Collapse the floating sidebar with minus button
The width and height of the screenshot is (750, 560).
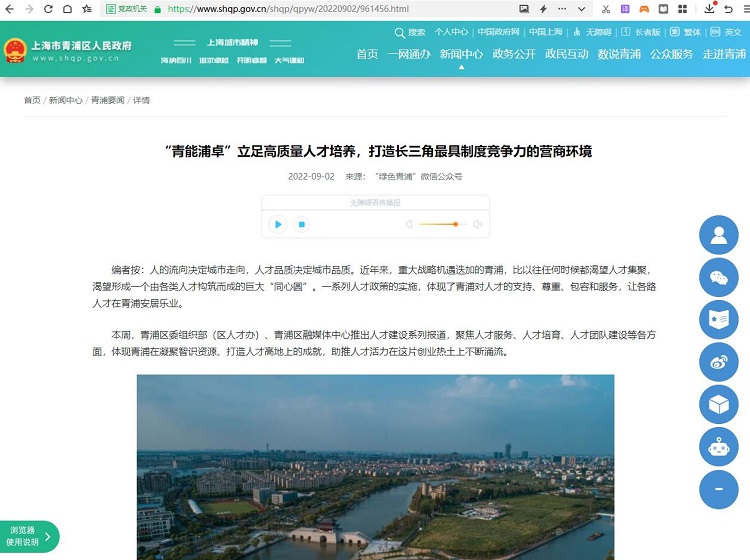[718, 489]
